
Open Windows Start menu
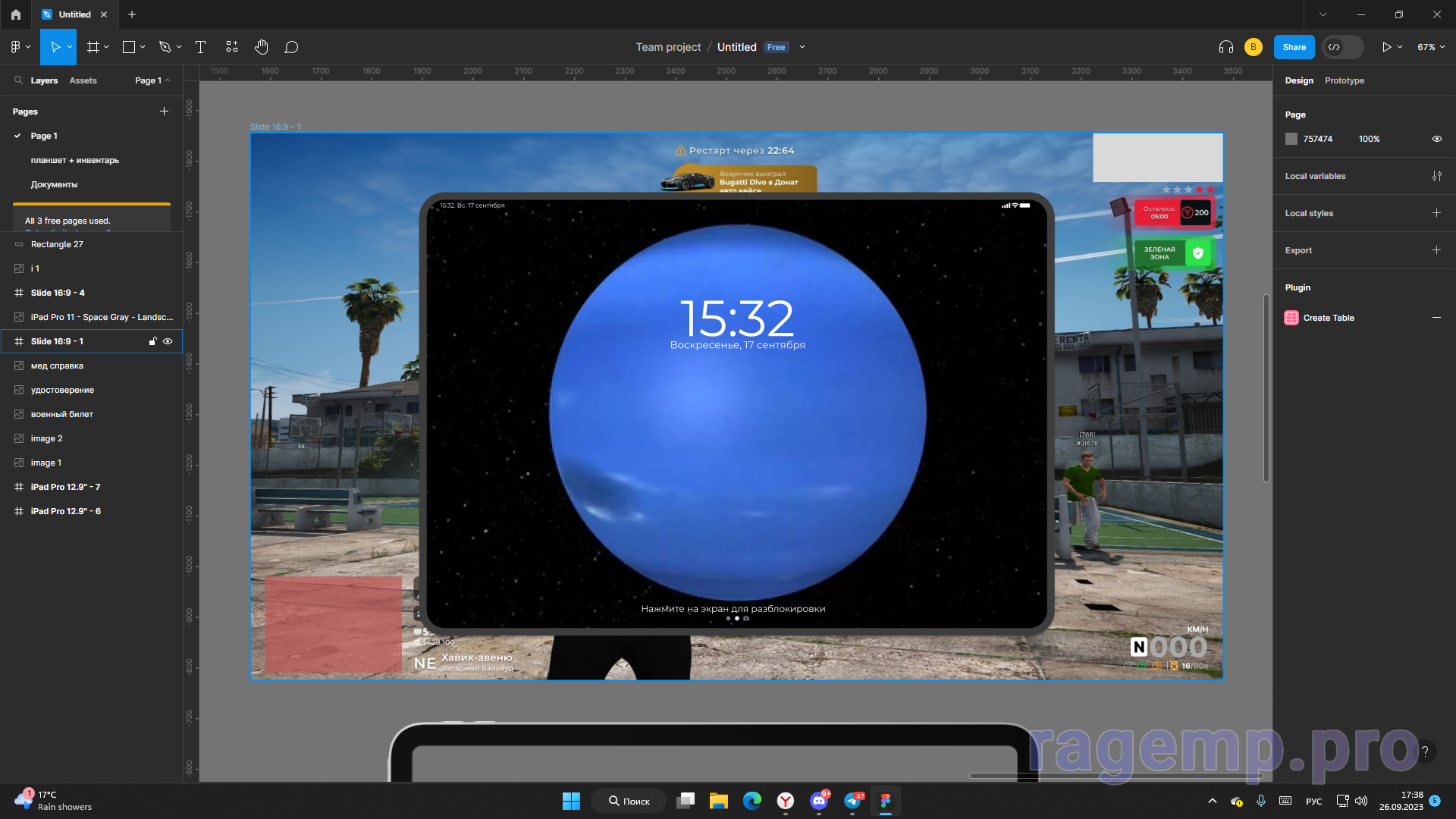pyautogui.click(x=571, y=801)
